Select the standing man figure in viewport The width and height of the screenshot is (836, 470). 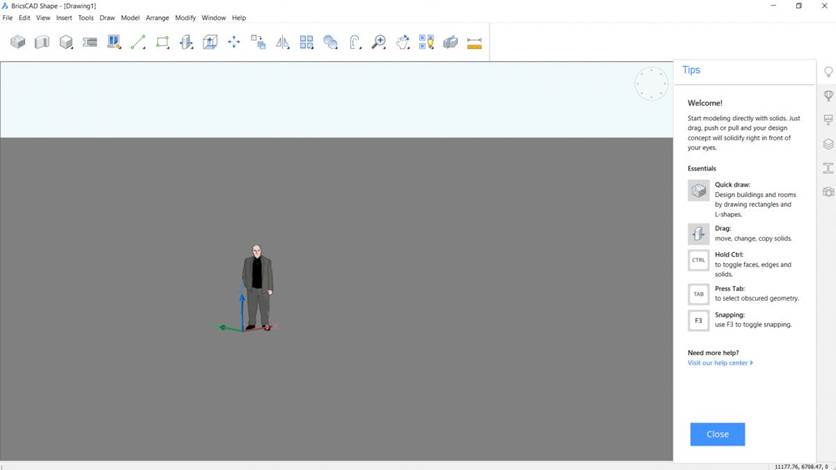click(x=258, y=287)
